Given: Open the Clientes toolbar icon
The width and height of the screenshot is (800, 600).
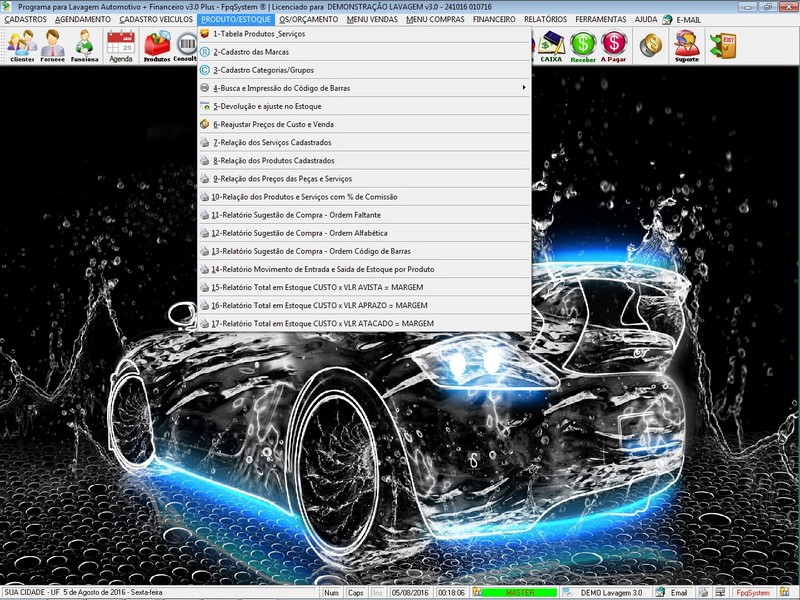Looking at the screenshot, I should tap(22, 45).
